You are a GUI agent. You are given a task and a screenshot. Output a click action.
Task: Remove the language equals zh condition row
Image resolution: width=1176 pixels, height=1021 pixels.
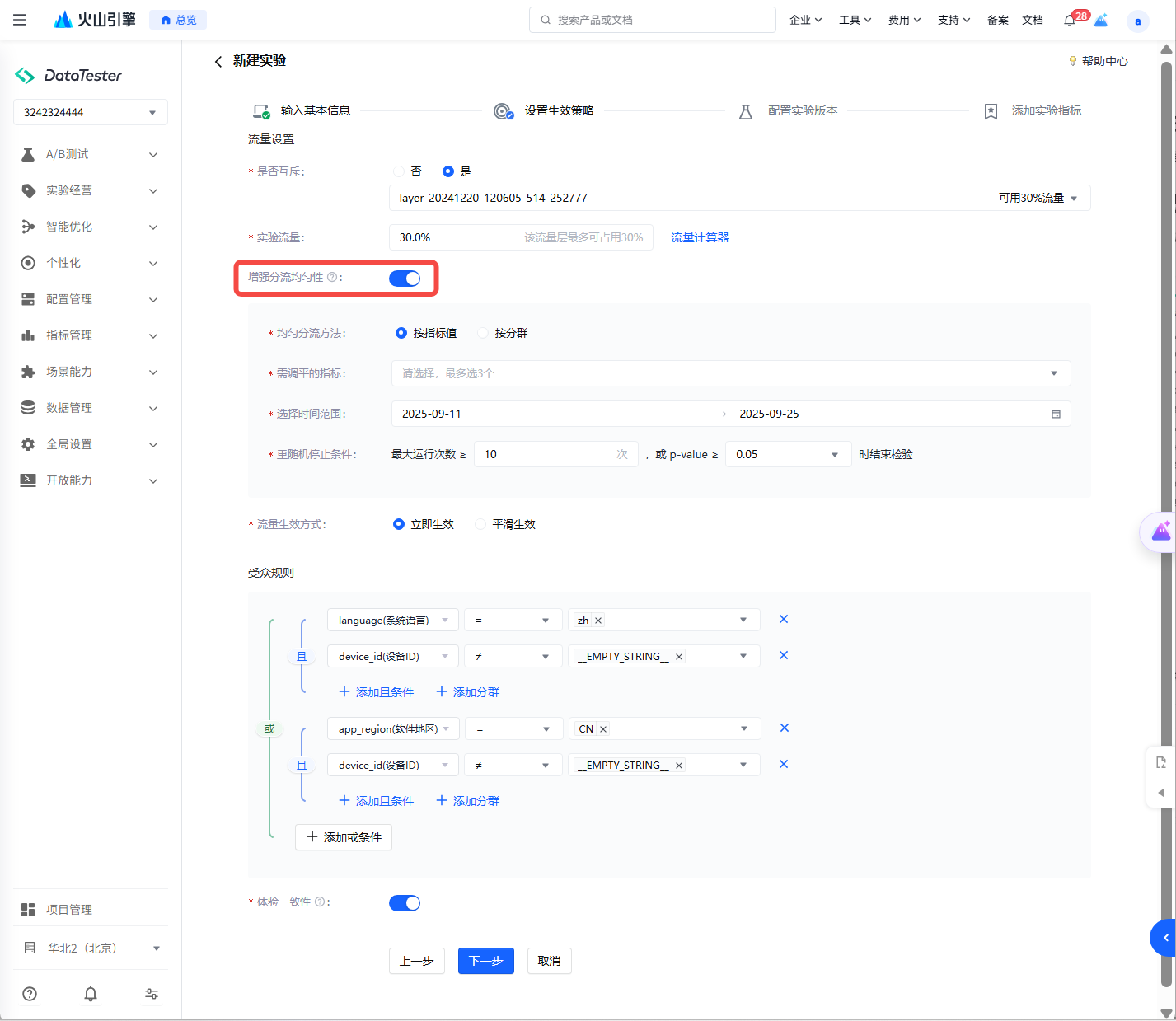click(x=784, y=619)
